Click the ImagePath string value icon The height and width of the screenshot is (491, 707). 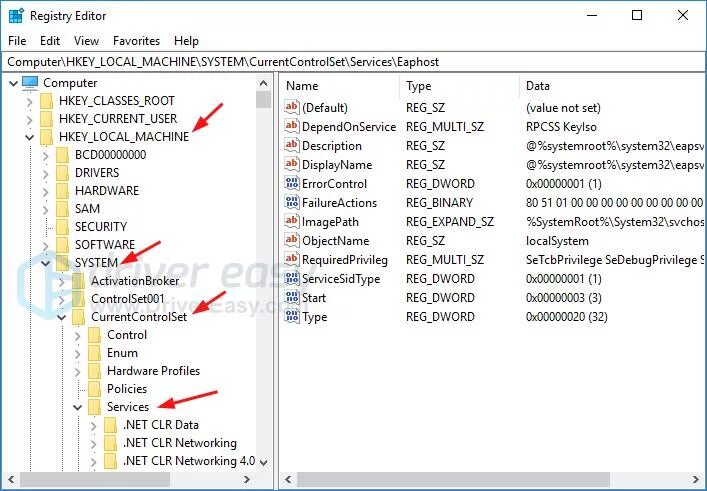coord(292,221)
